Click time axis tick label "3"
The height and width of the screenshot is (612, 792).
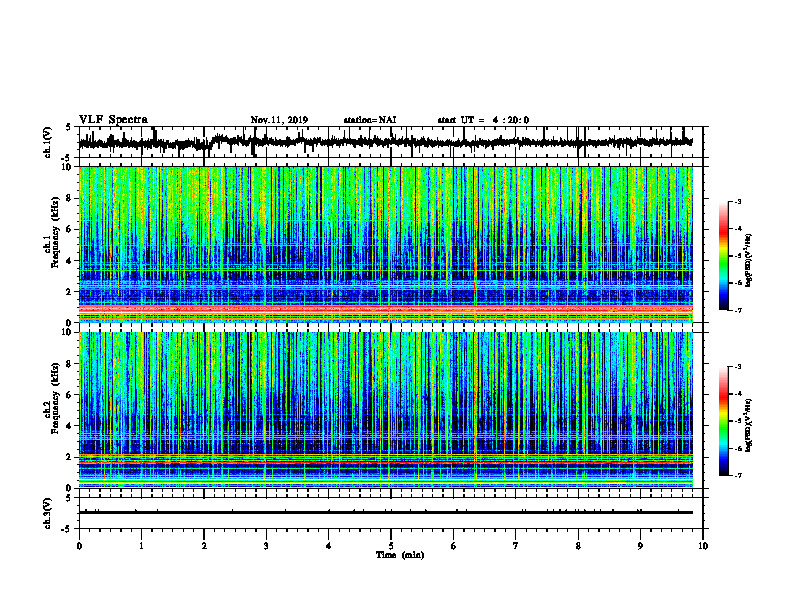tap(266, 546)
